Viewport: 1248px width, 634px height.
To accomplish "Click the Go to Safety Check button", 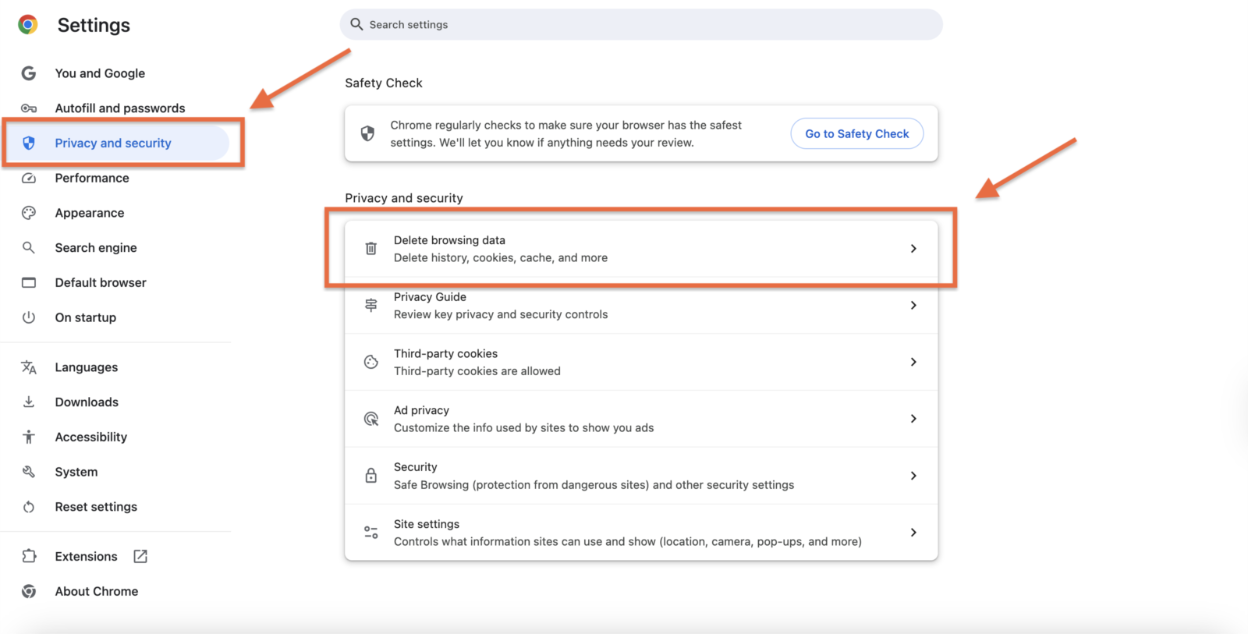I will click(x=857, y=133).
